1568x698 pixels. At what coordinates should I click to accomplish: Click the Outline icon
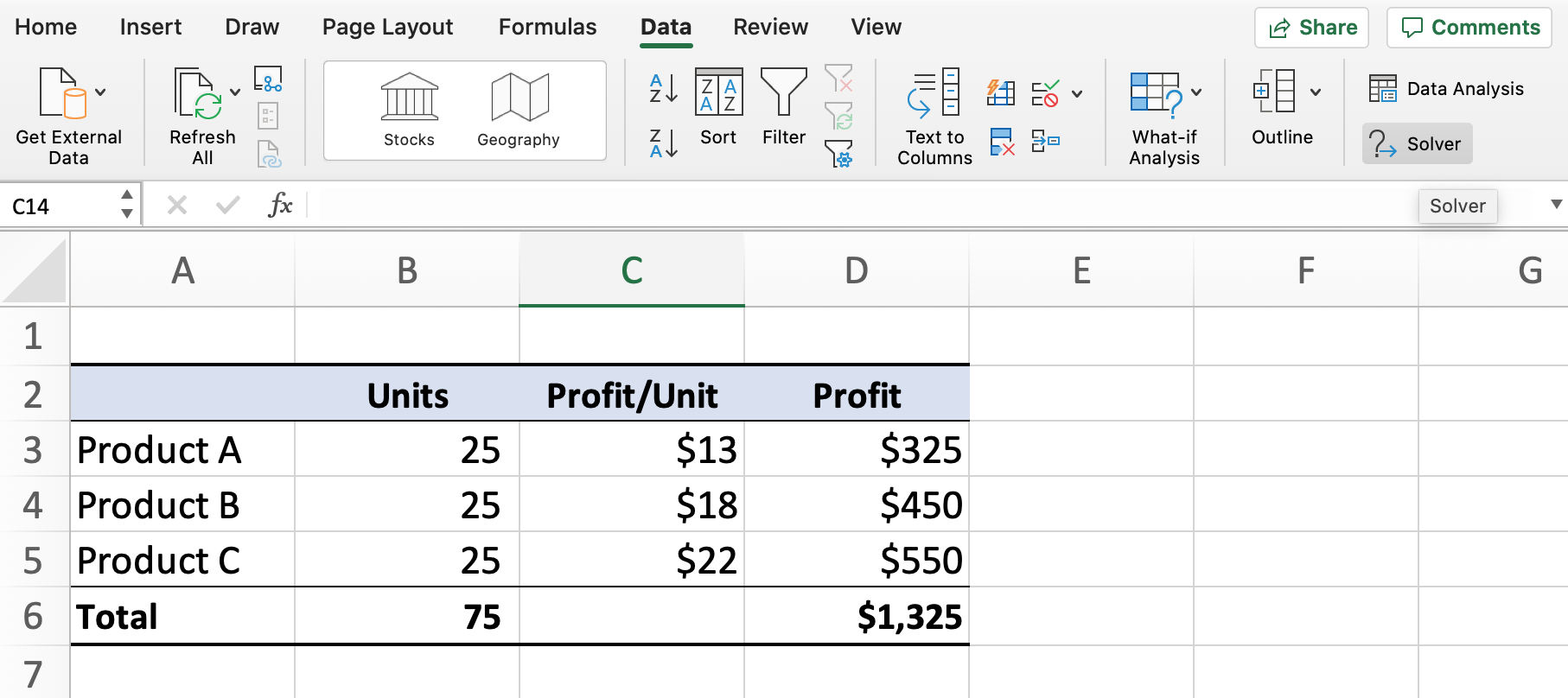pos(1274,91)
